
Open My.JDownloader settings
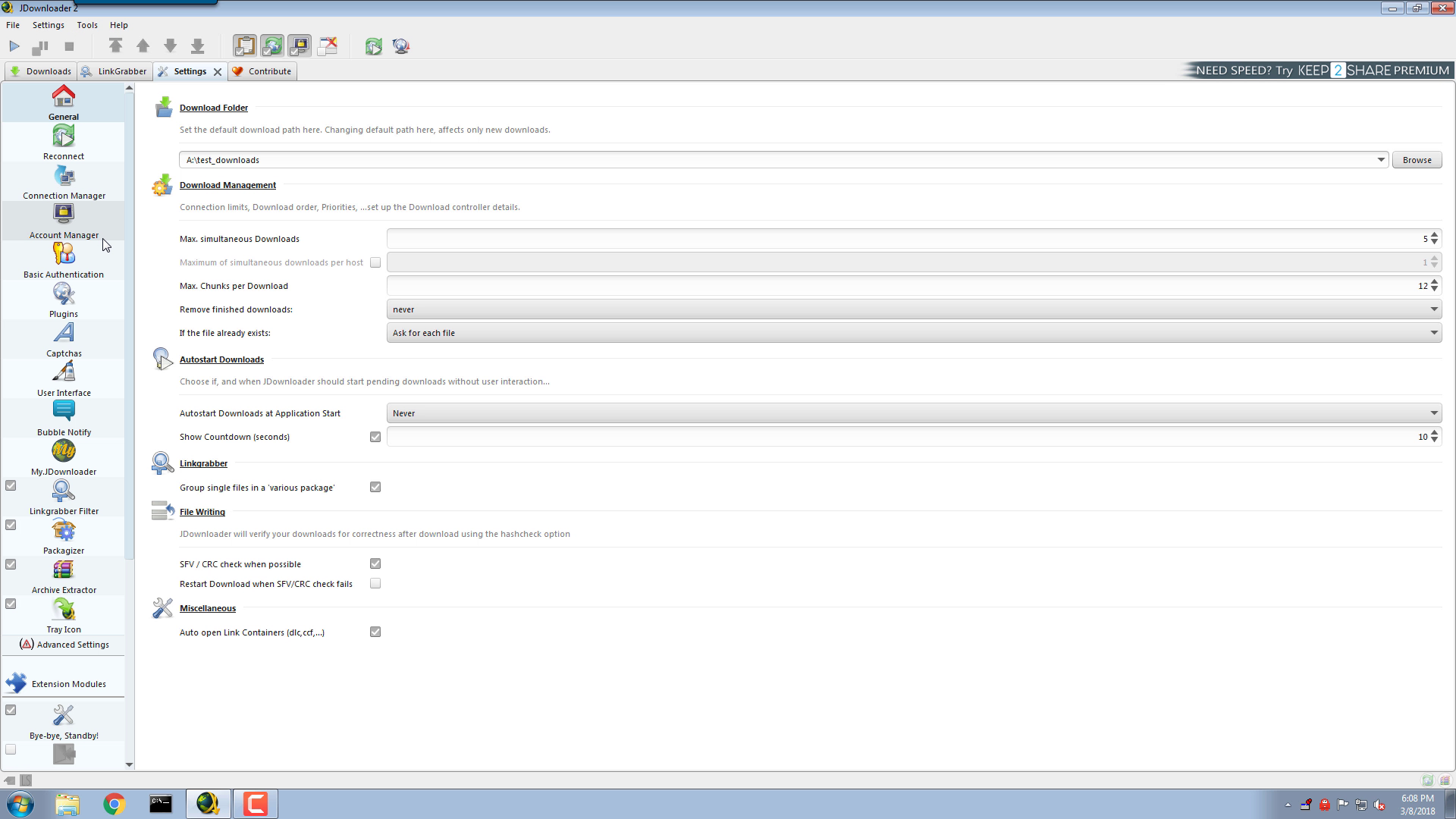[x=64, y=457]
